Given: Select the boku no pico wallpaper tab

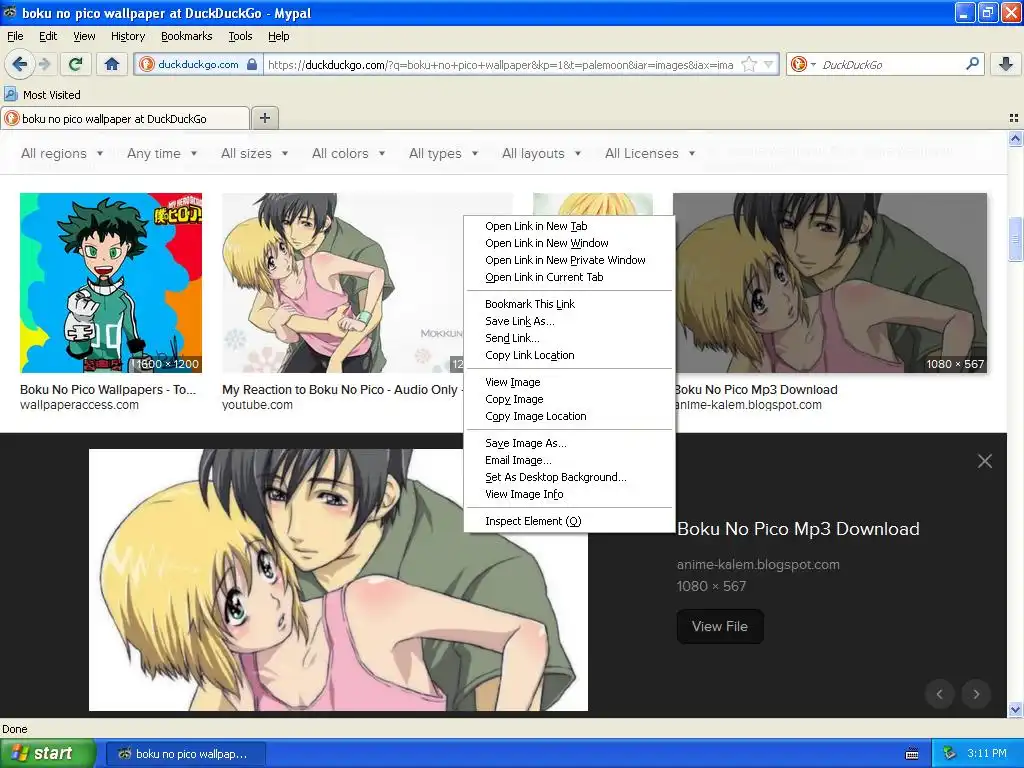Looking at the screenshot, I should click(x=125, y=118).
